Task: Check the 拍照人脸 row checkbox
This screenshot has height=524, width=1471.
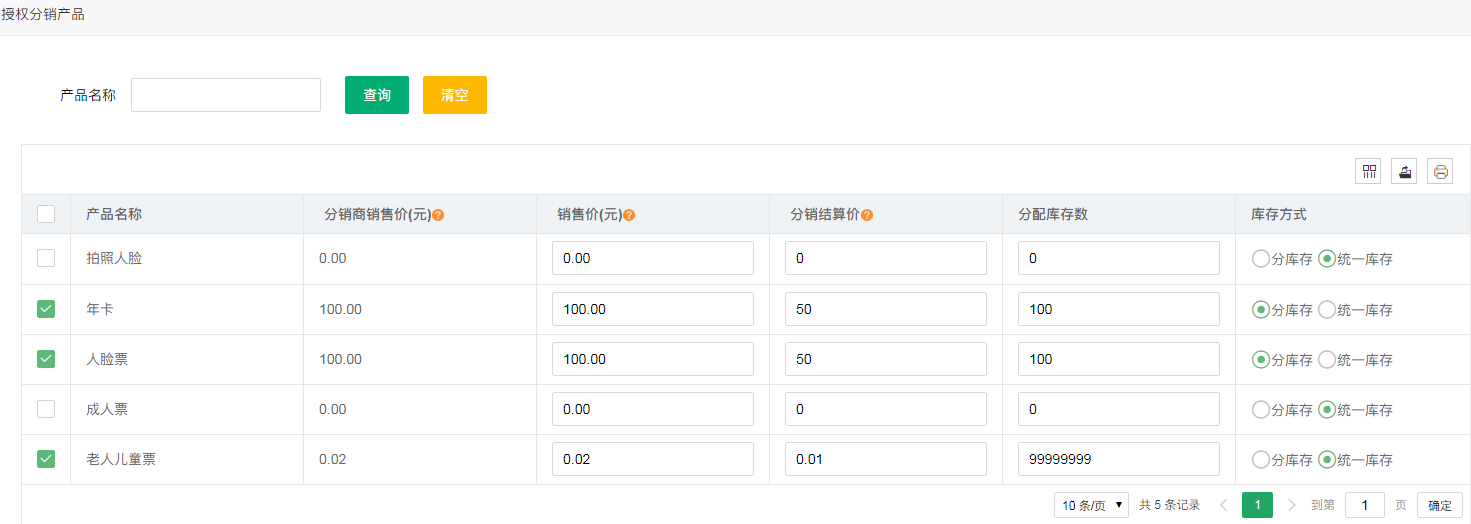Action: tap(46, 258)
